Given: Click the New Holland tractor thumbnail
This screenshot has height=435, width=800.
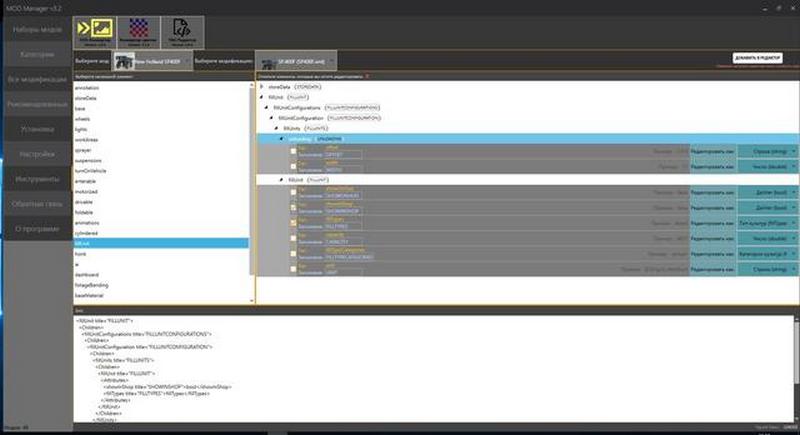Looking at the screenshot, I should [x=125, y=62].
